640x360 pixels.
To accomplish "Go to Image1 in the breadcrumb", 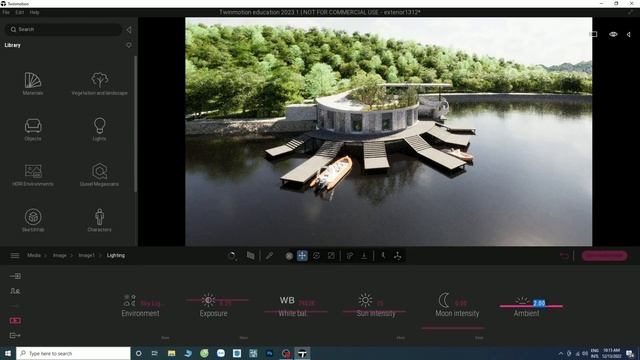I will [x=86, y=256].
